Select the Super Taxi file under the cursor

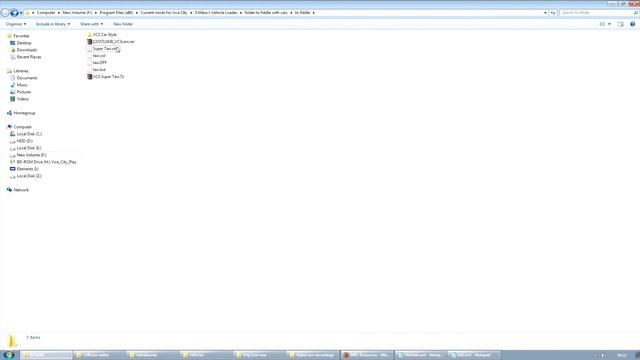[104, 49]
